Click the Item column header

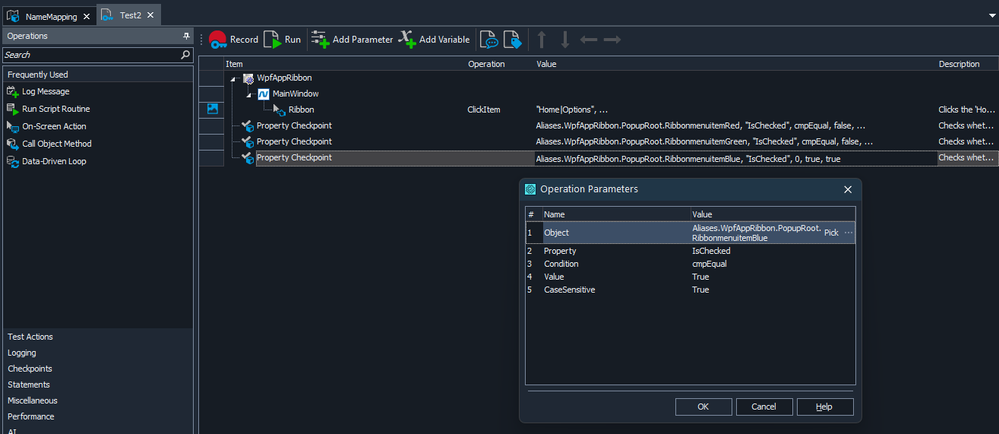click(345, 64)
